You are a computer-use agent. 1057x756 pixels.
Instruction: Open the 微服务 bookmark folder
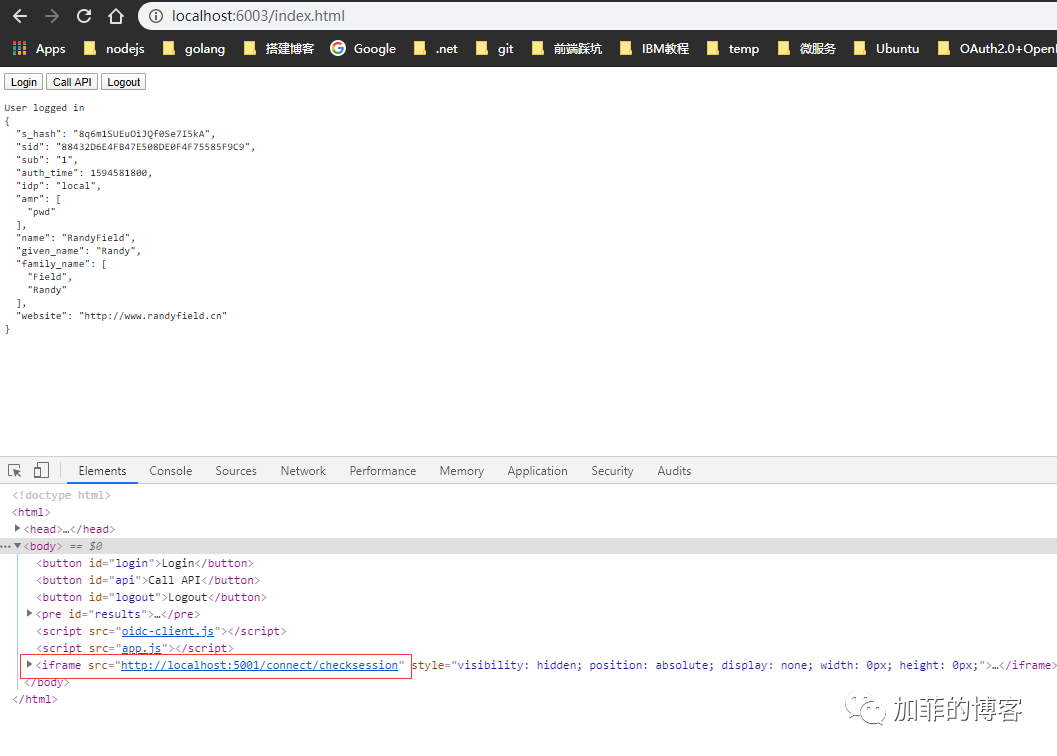806,49
